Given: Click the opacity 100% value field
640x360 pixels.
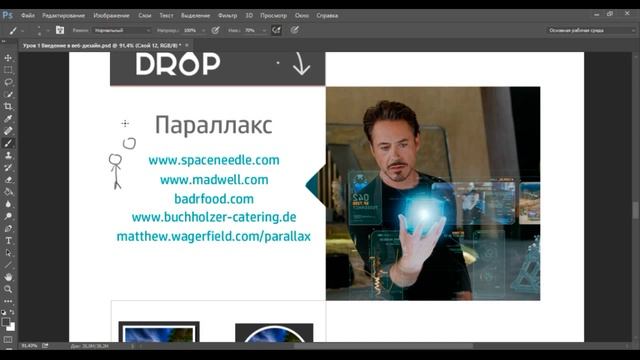Looking at the screenshot, I should [x=190, y=30].
